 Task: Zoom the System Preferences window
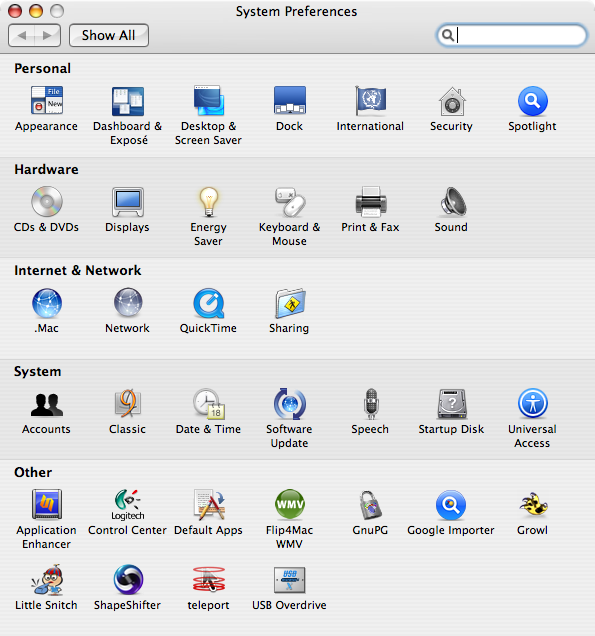pyautogui.click(x=57, y=11)
